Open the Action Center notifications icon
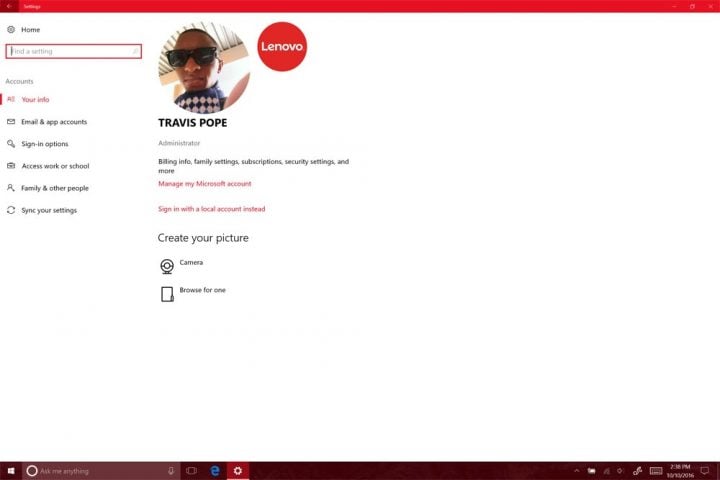This screenshot has height=480, width=720. [705, 471]
